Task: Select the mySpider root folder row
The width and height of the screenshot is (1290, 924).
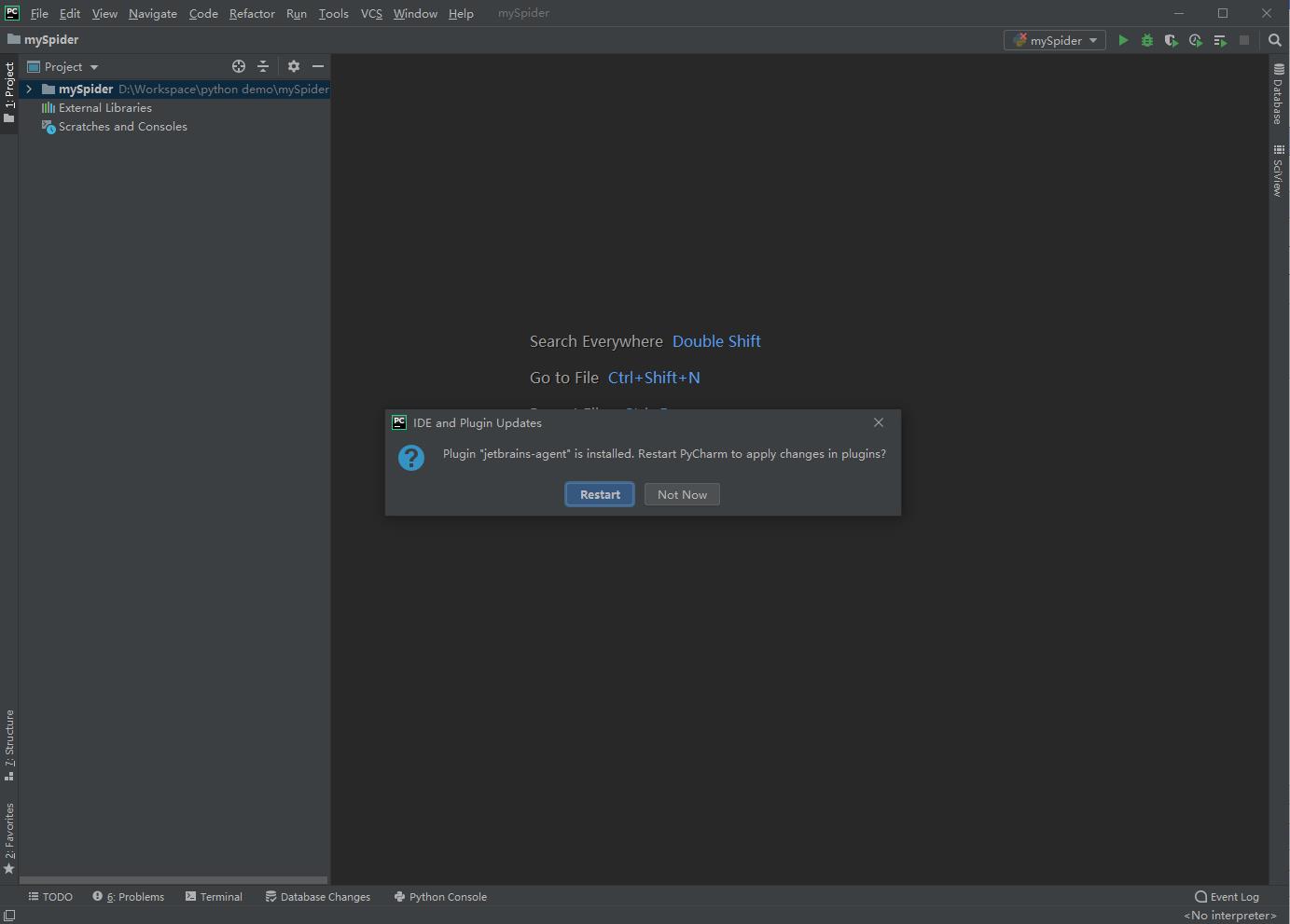Action: [174, 90]
